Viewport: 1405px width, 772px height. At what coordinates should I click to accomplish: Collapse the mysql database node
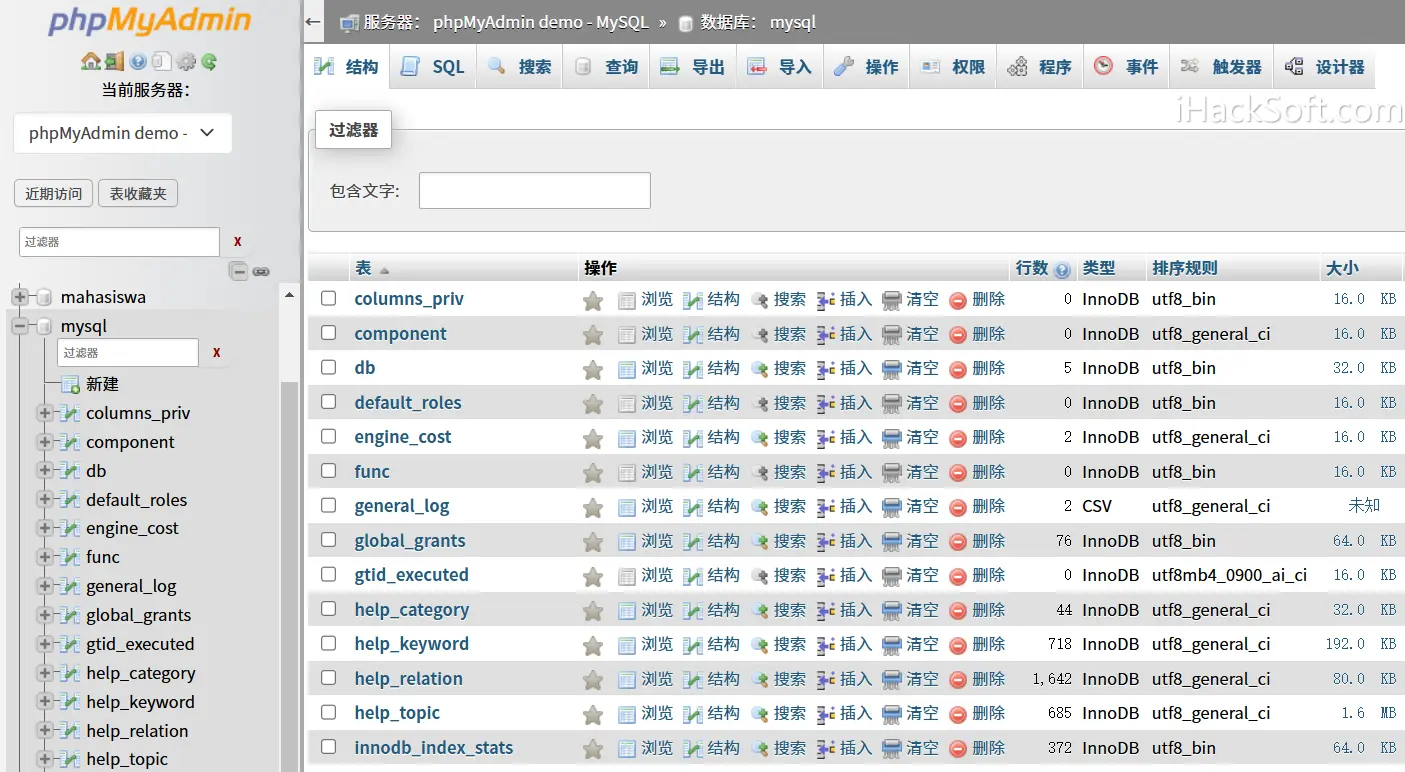(x=19, y=326)
